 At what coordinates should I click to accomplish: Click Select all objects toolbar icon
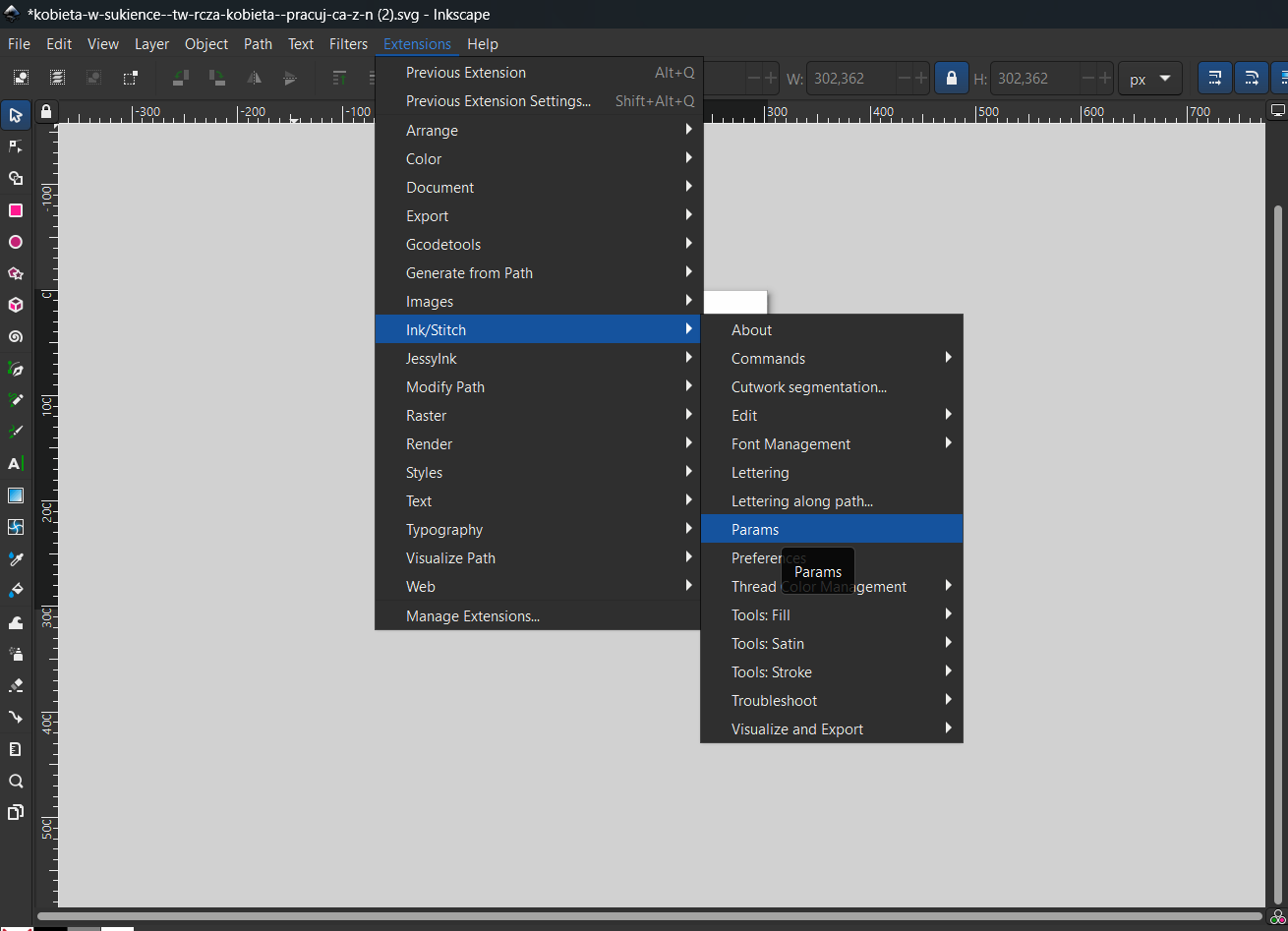tap(21, 78)
